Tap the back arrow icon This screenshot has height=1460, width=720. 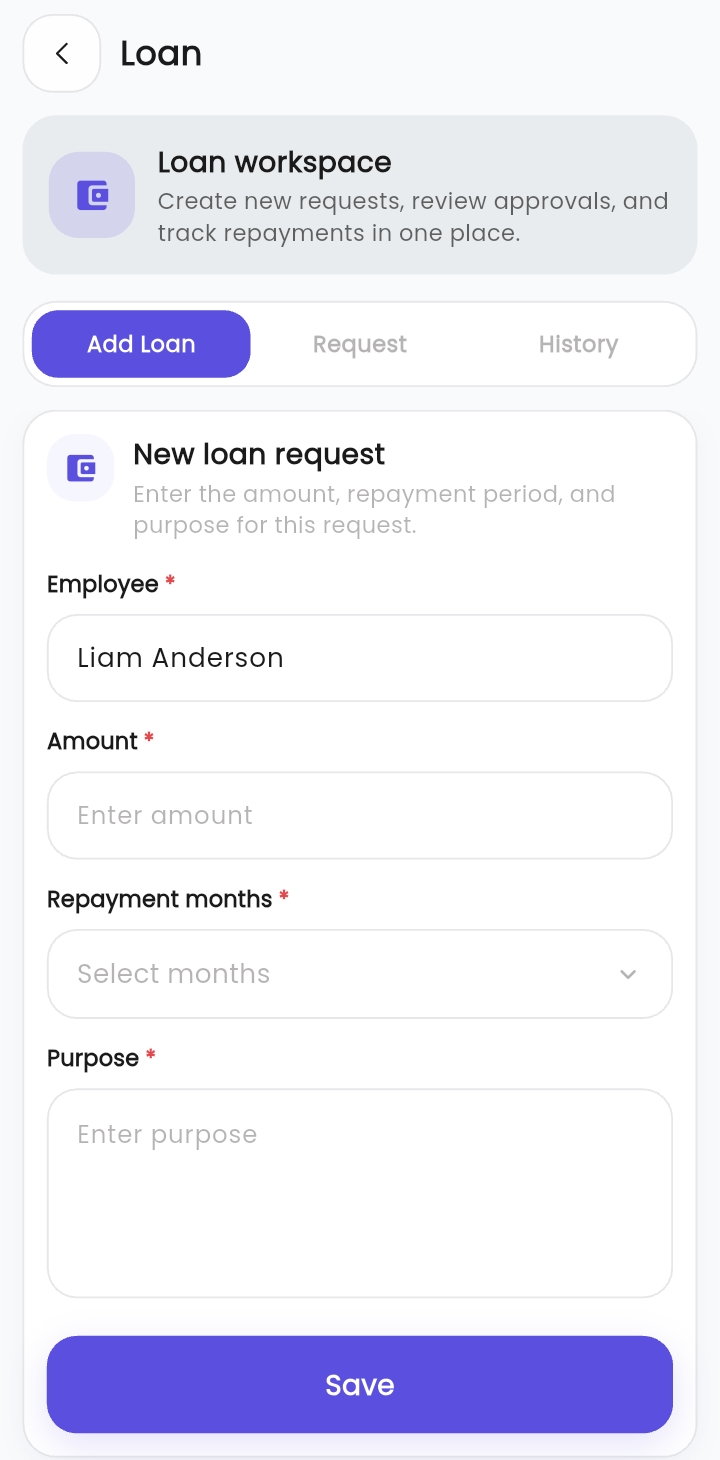tap(62, 54)
